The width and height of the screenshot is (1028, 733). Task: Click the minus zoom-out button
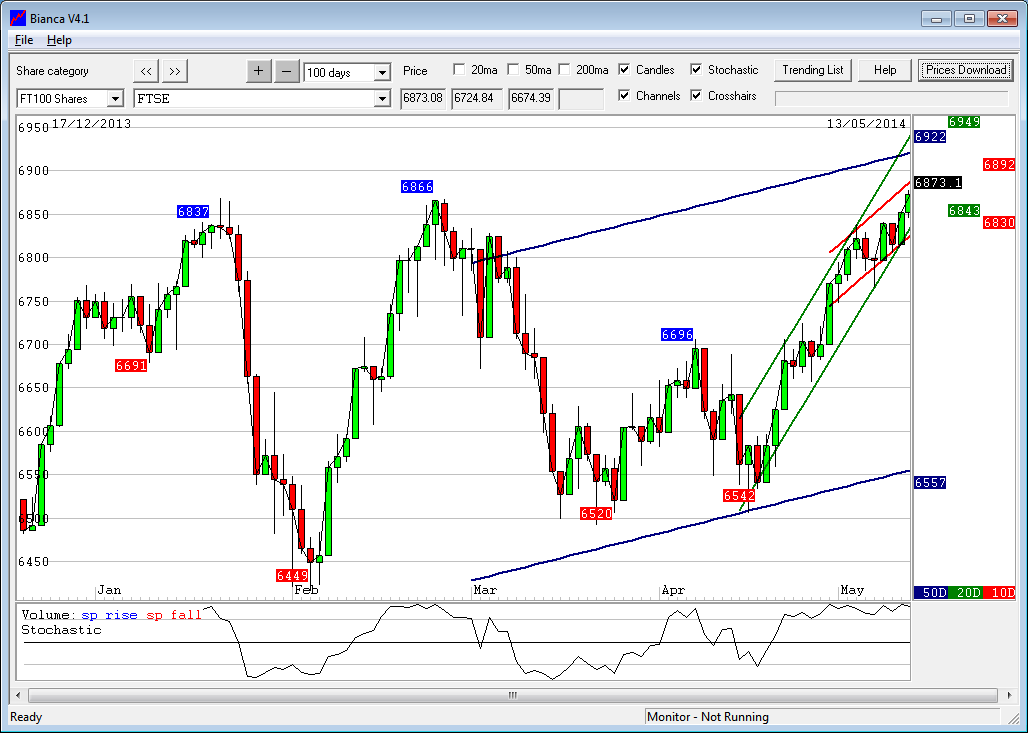point(287,71)
